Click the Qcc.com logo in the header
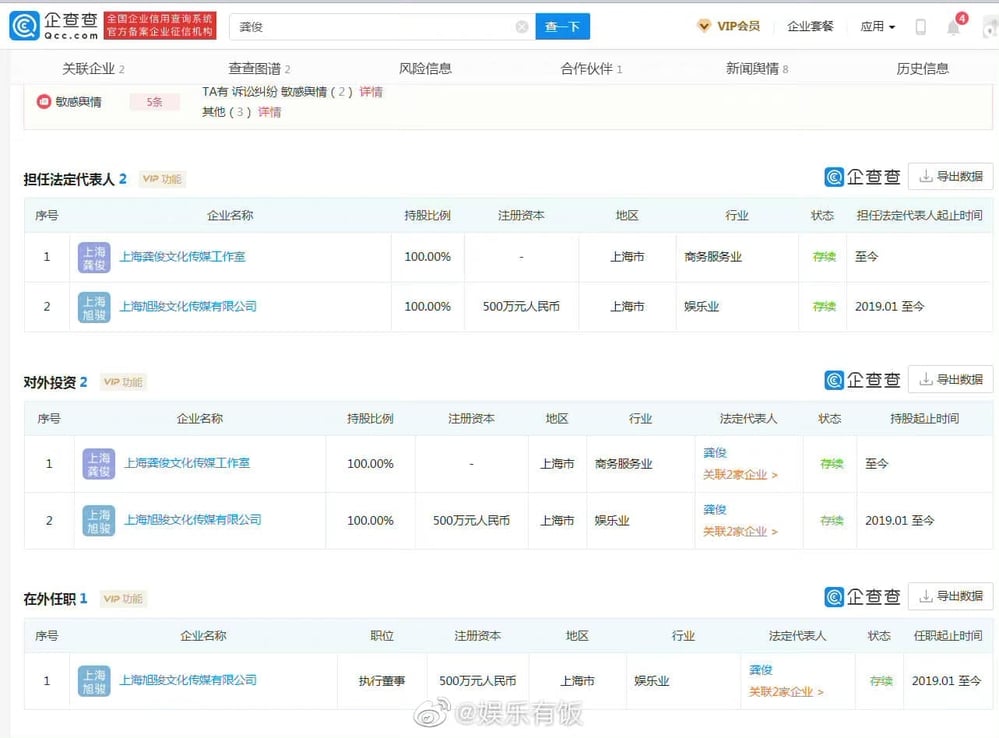Image resolution: width=999 pixels, height=738 pixels. coord(54,26)
